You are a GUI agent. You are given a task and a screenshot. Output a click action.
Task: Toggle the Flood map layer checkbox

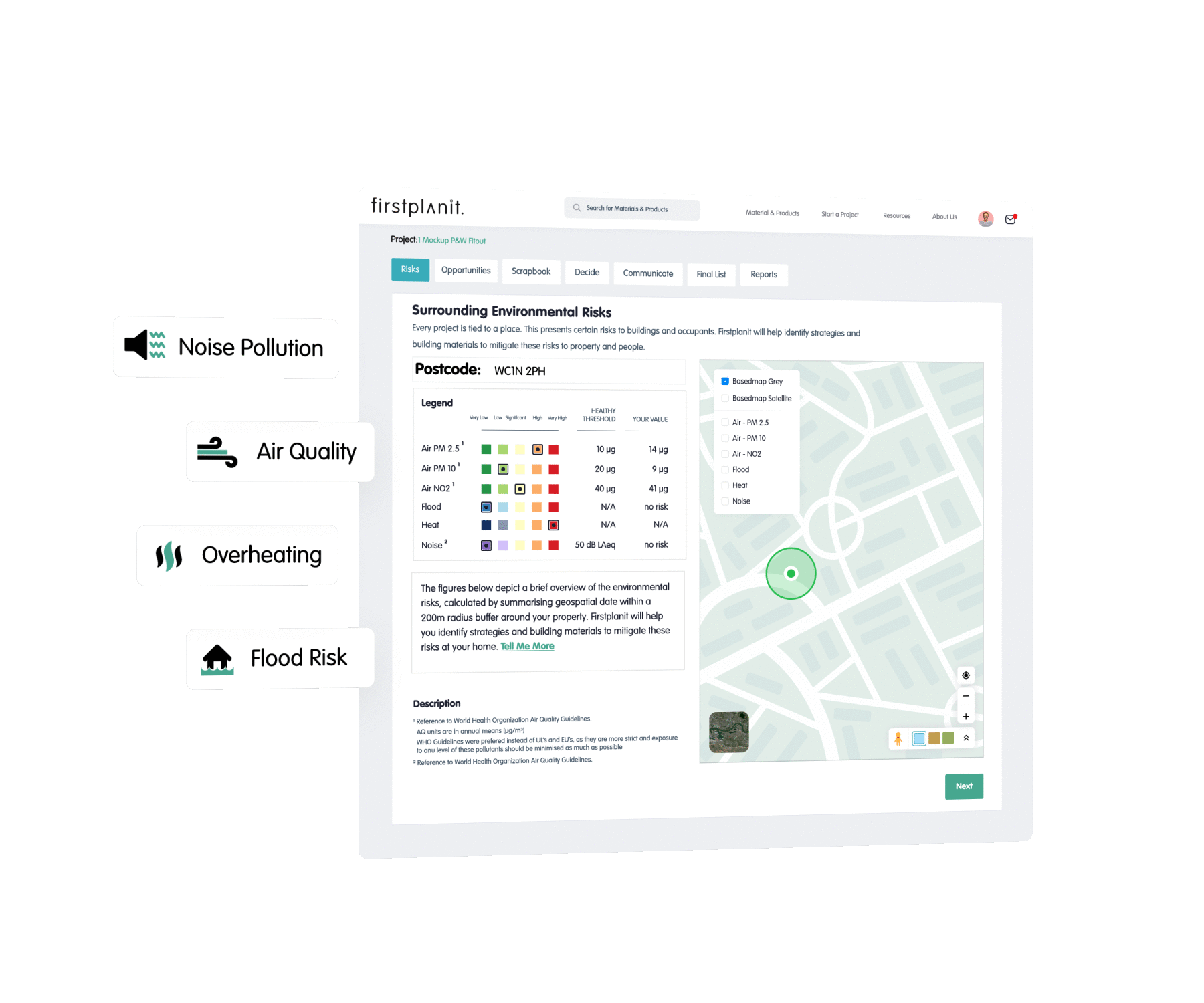[x=725, y=469]
